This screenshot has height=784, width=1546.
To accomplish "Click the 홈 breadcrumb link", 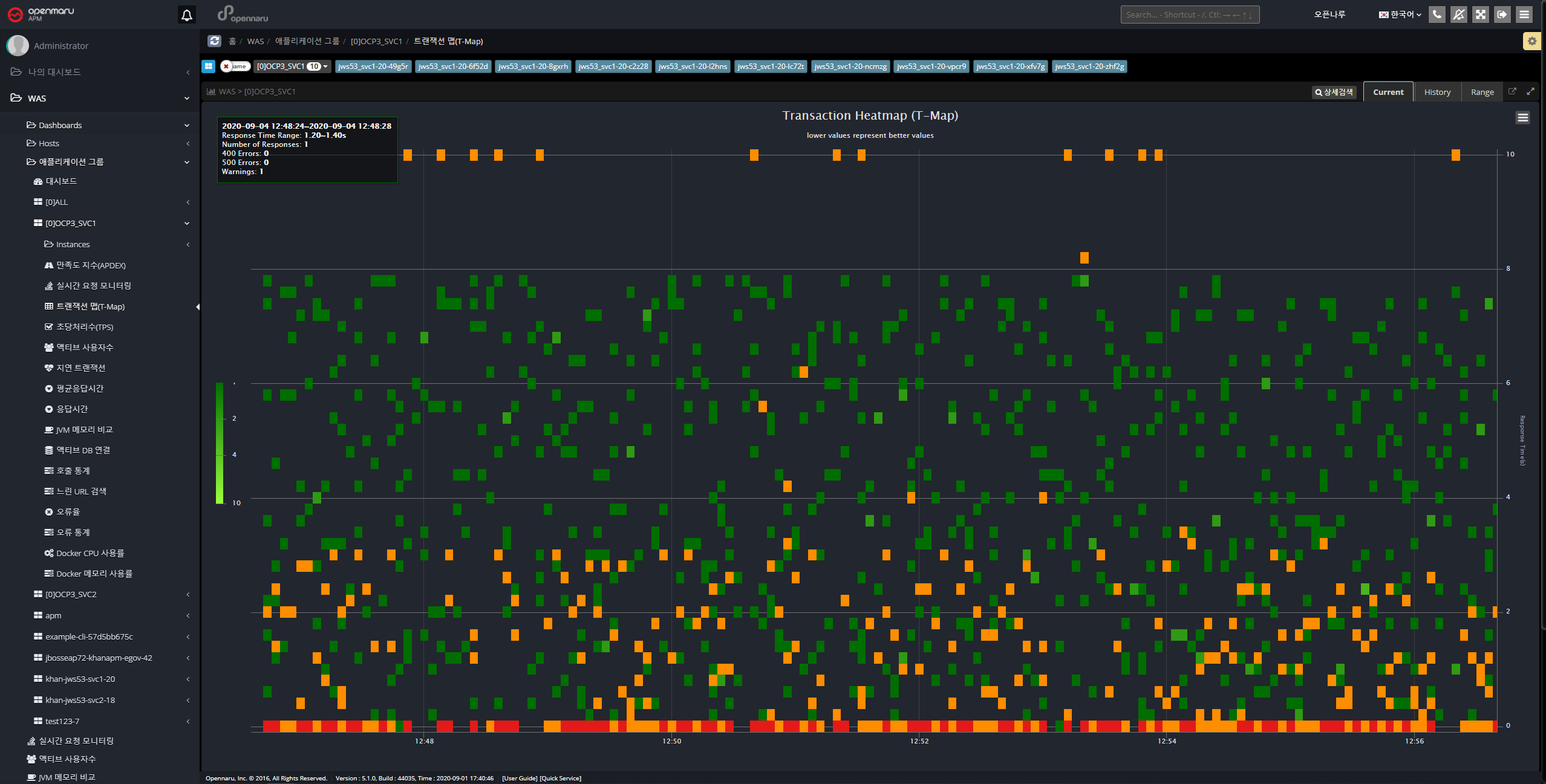I will [232, 41].
